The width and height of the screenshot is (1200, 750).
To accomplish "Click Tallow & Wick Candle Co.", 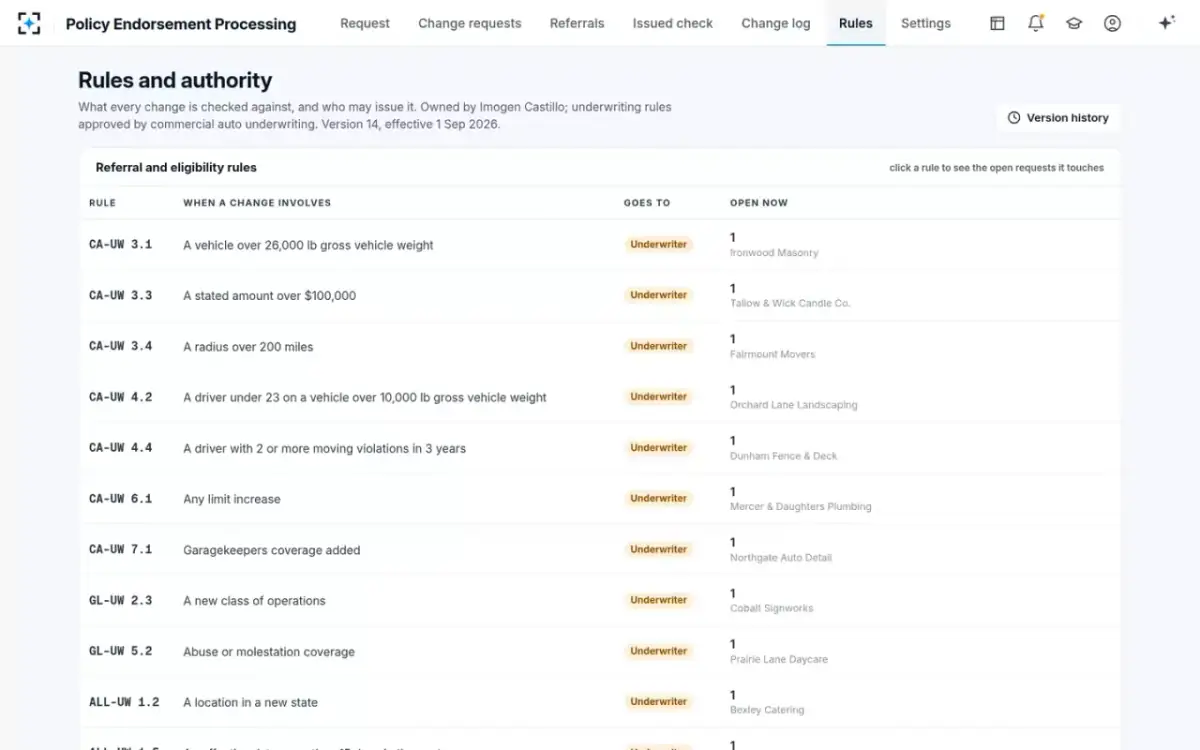I will [790, 303].
